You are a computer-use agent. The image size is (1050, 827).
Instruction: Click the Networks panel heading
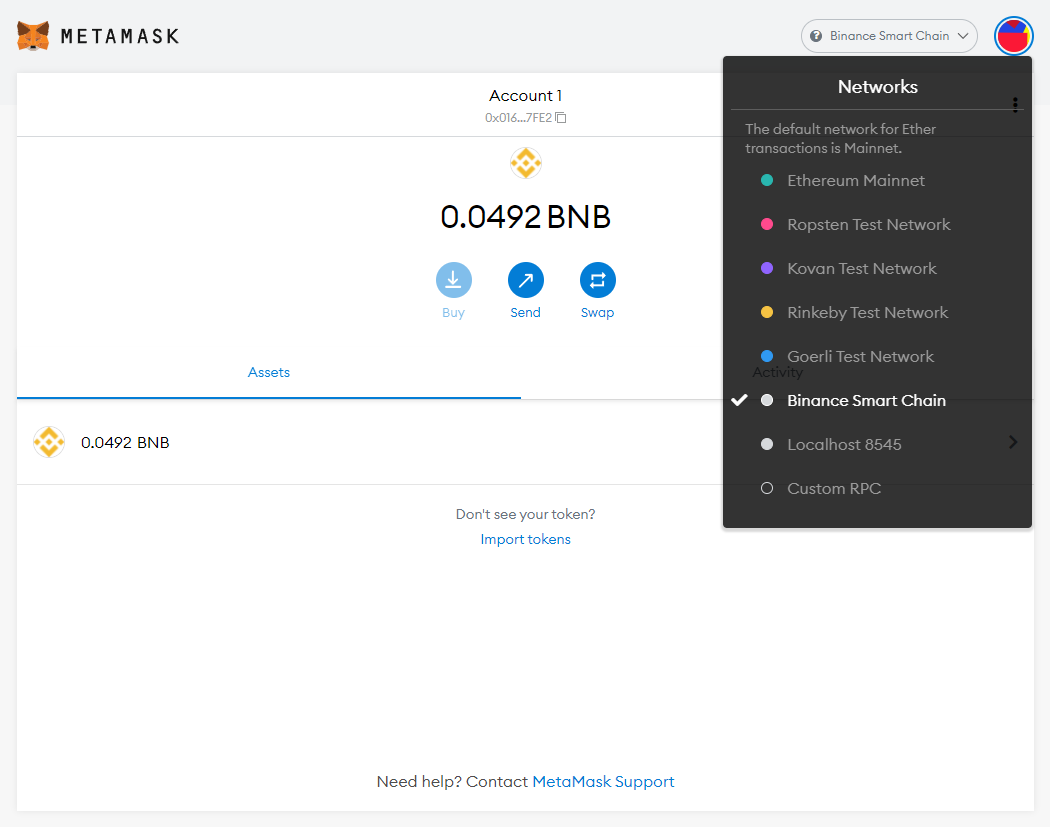pyautogui.click(x=877, y=87)
